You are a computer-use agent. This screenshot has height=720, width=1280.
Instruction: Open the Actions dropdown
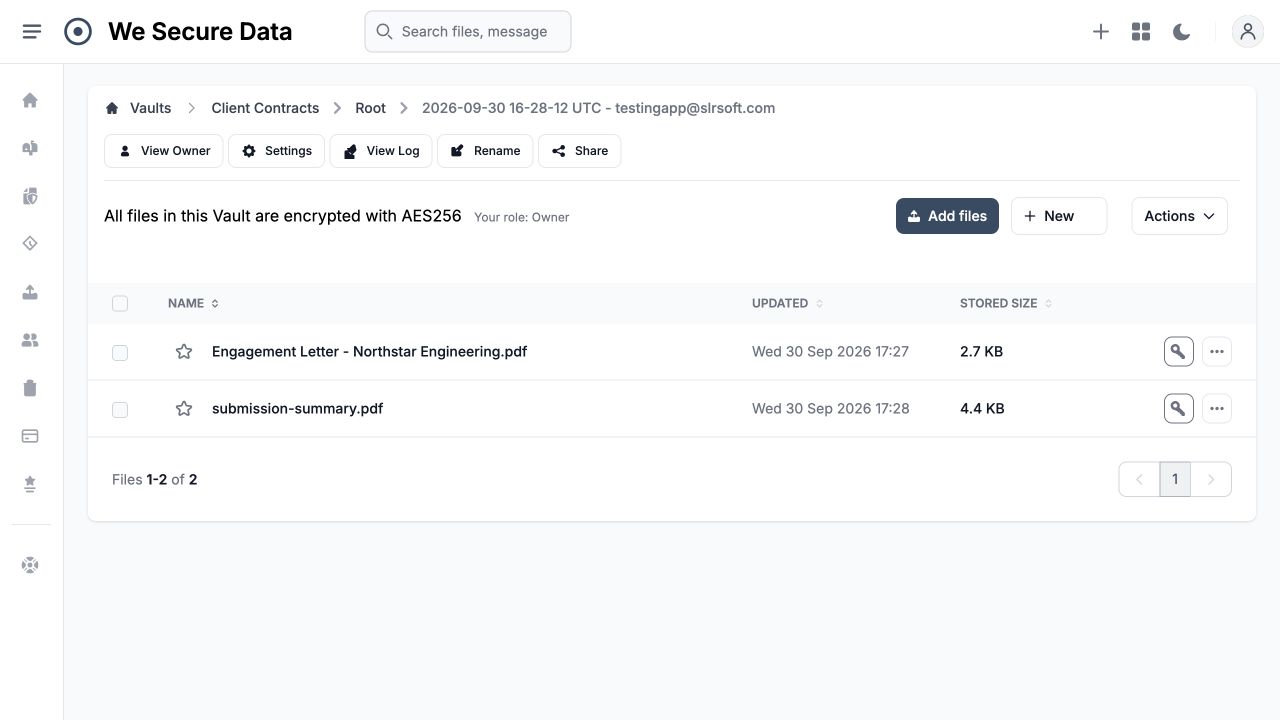click(1180, 216)
